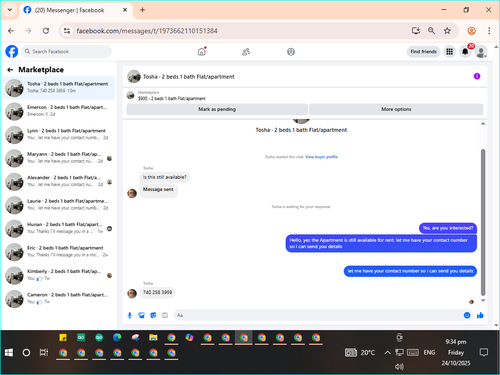Screen dimensions: 500x375
Task: Open the emoji picker in message box
Action: [467, 315]
